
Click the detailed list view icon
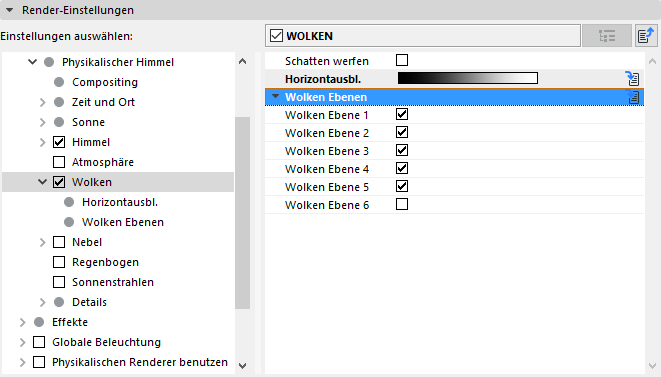coord(607,36)
